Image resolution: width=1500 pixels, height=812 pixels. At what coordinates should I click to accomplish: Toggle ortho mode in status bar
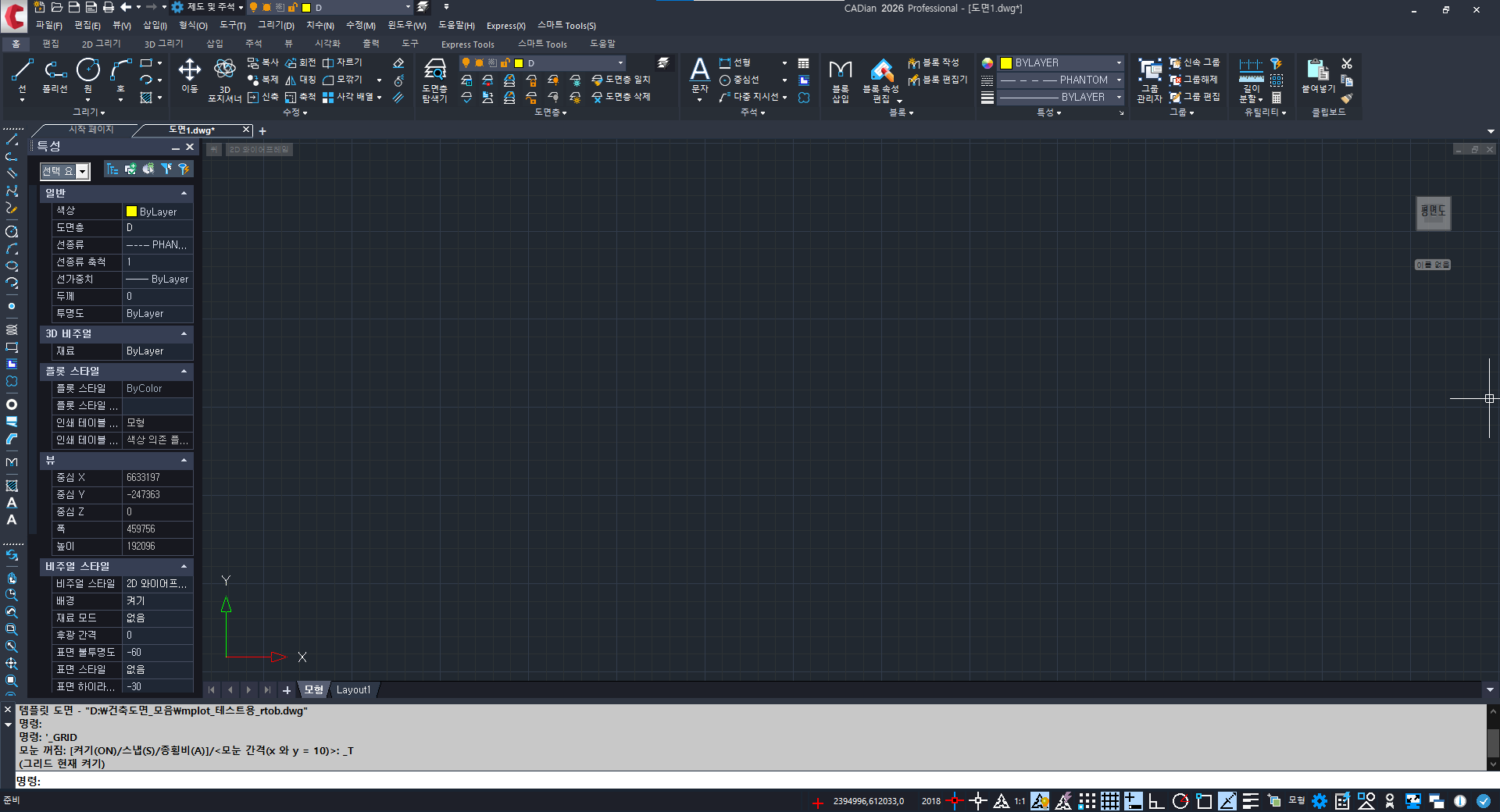1156,801
